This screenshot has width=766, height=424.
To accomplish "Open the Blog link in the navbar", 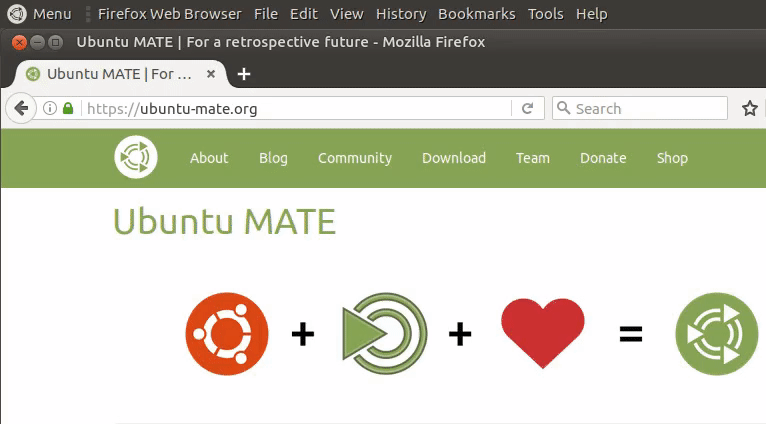I will pyautogui.click(x=273, y=158).
